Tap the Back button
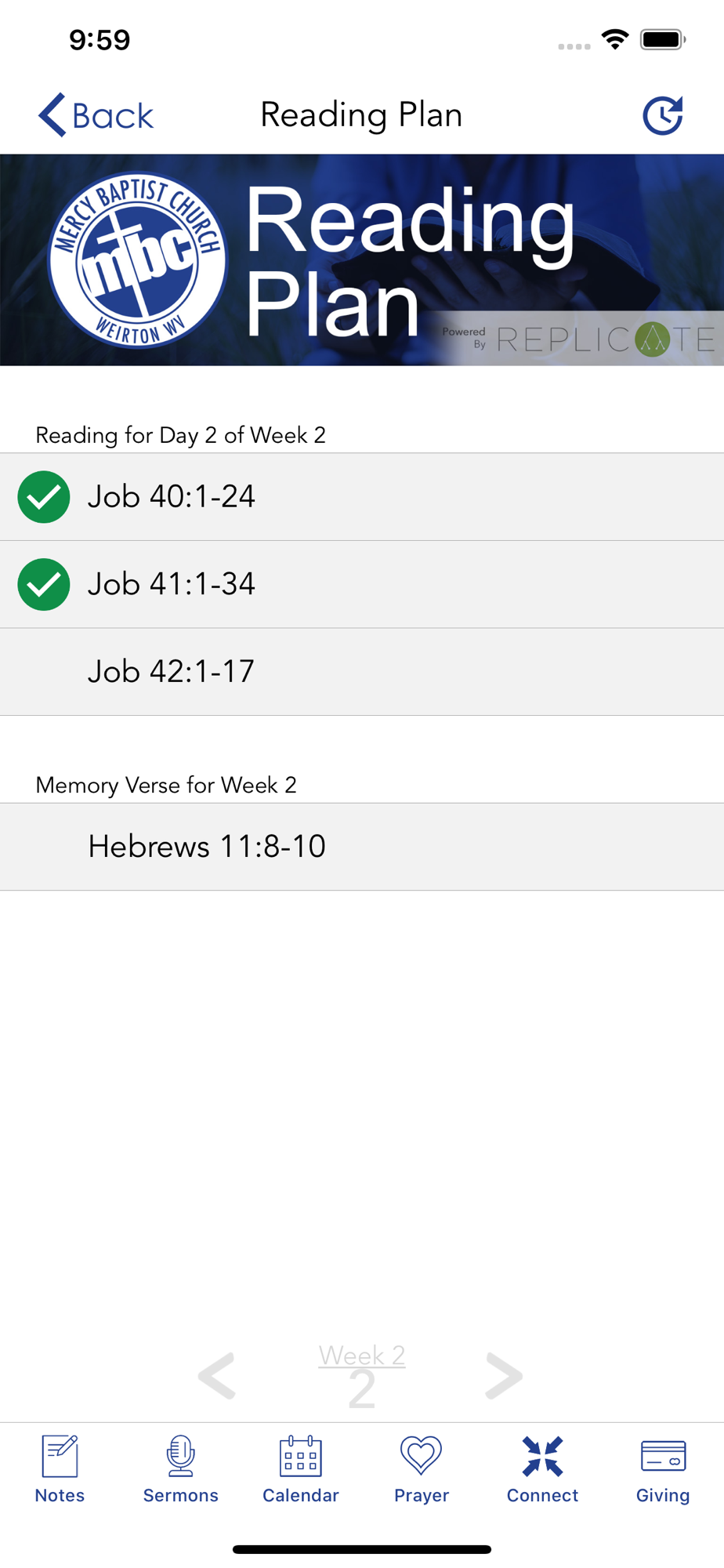 click(x=96, y=115)
